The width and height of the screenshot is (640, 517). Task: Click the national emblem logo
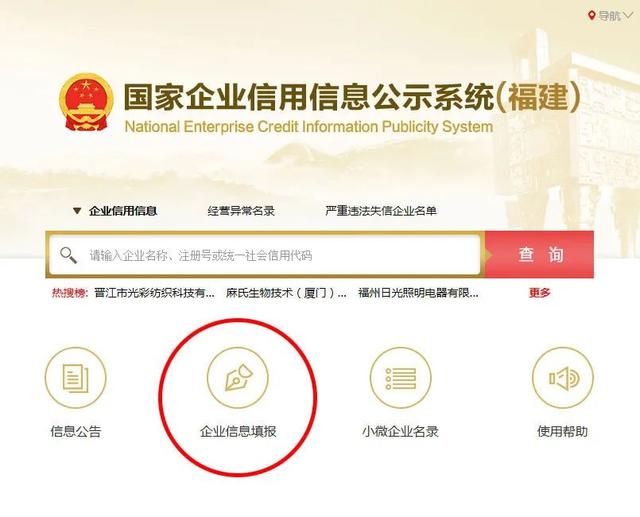[86, 102]
